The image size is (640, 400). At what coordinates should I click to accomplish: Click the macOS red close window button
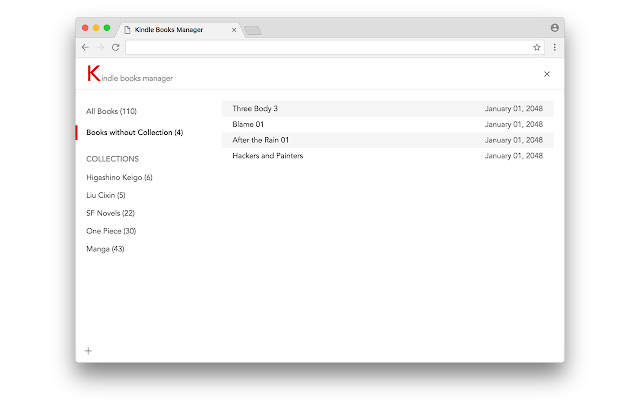click(x=85, y=28)
